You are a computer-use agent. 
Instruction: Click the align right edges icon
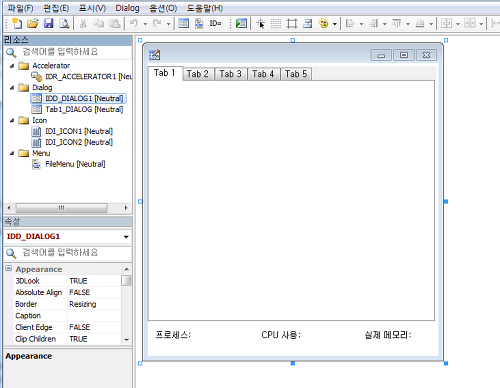pos(374,23)
